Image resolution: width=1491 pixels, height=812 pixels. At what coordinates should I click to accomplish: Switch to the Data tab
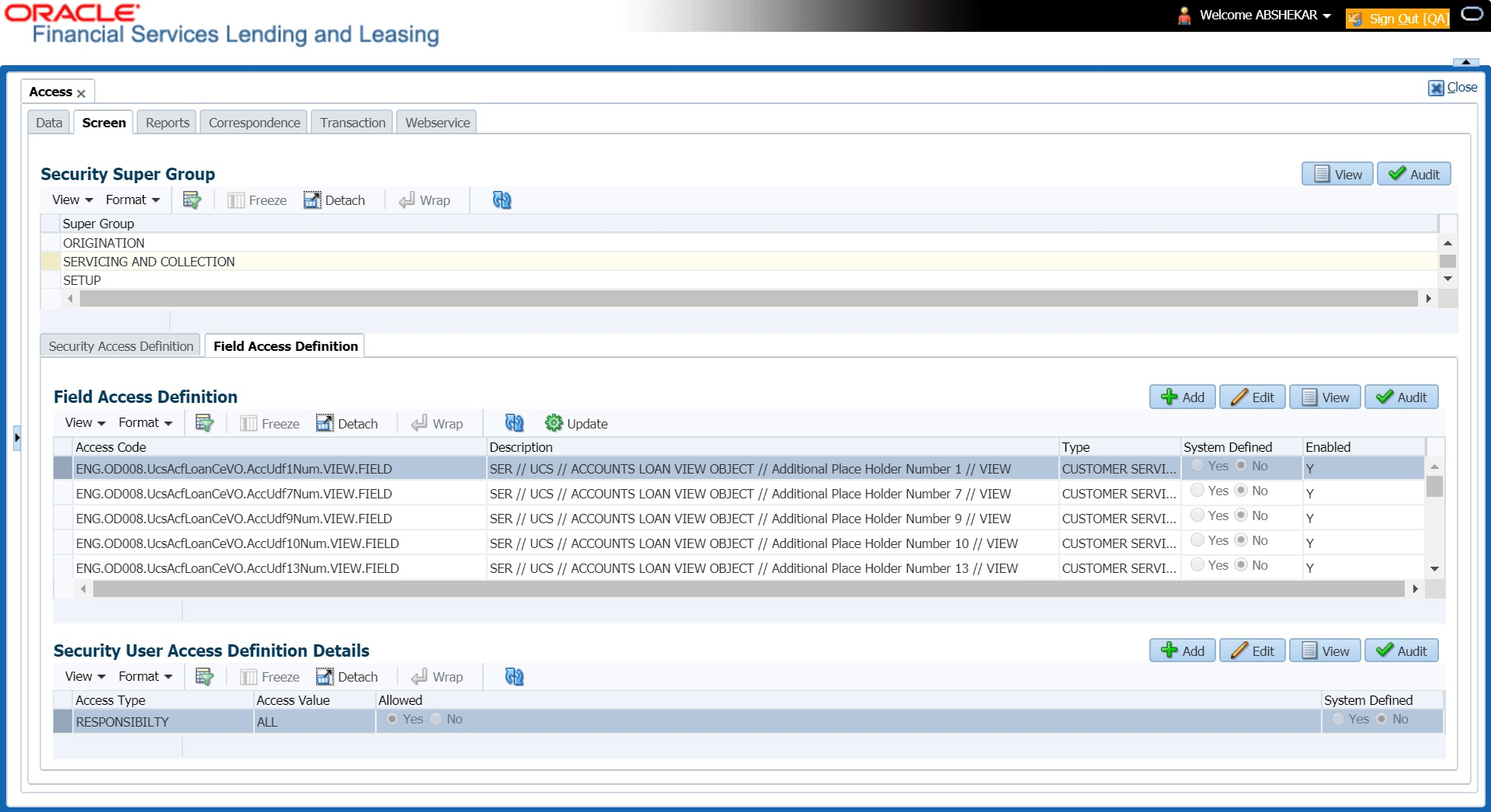point(49,123)
